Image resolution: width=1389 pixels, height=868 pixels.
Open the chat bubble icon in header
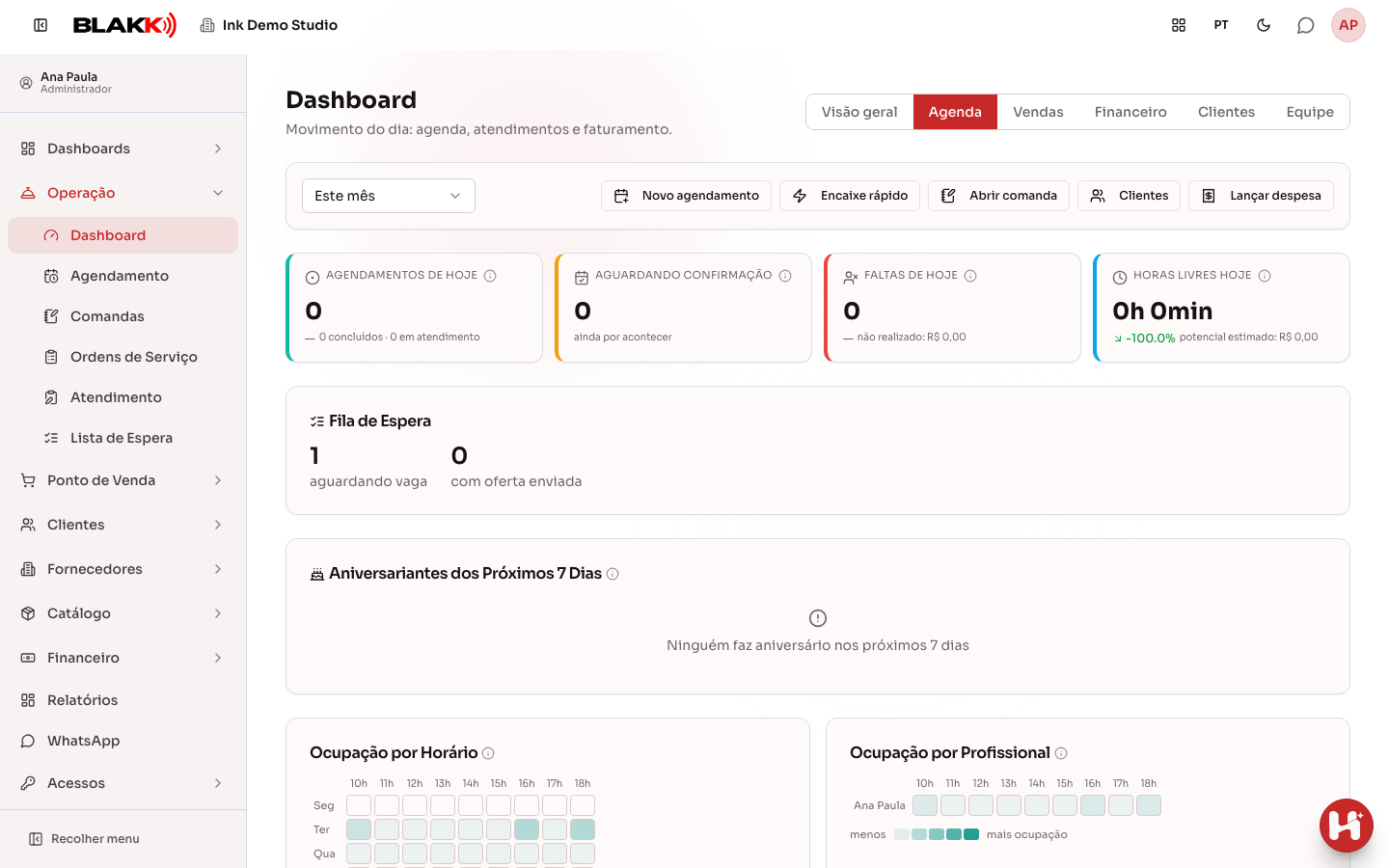pyautogui.click(x=1306, y=25)
